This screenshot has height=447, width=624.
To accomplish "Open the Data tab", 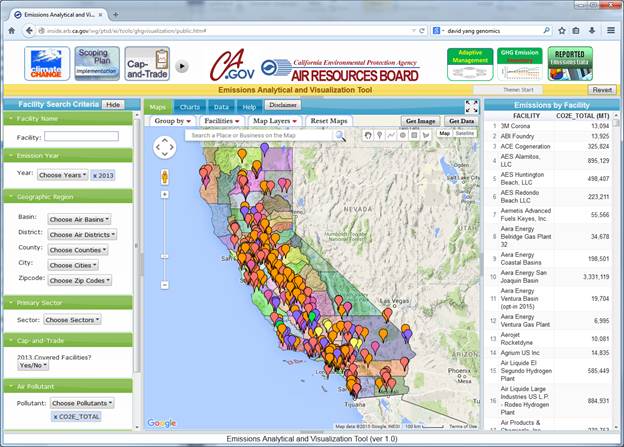I will coord(221,106).
